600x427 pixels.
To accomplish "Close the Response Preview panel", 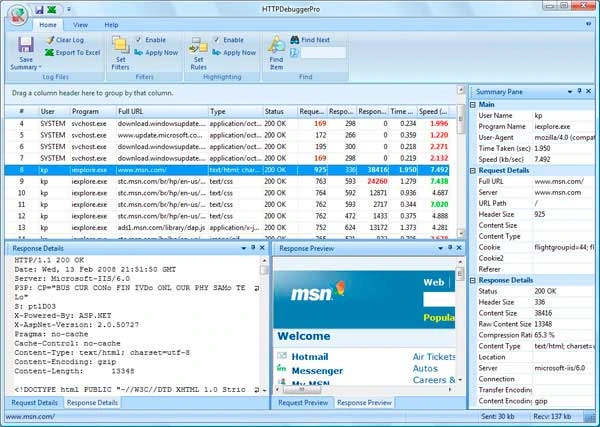I will [x=459, y=248].
